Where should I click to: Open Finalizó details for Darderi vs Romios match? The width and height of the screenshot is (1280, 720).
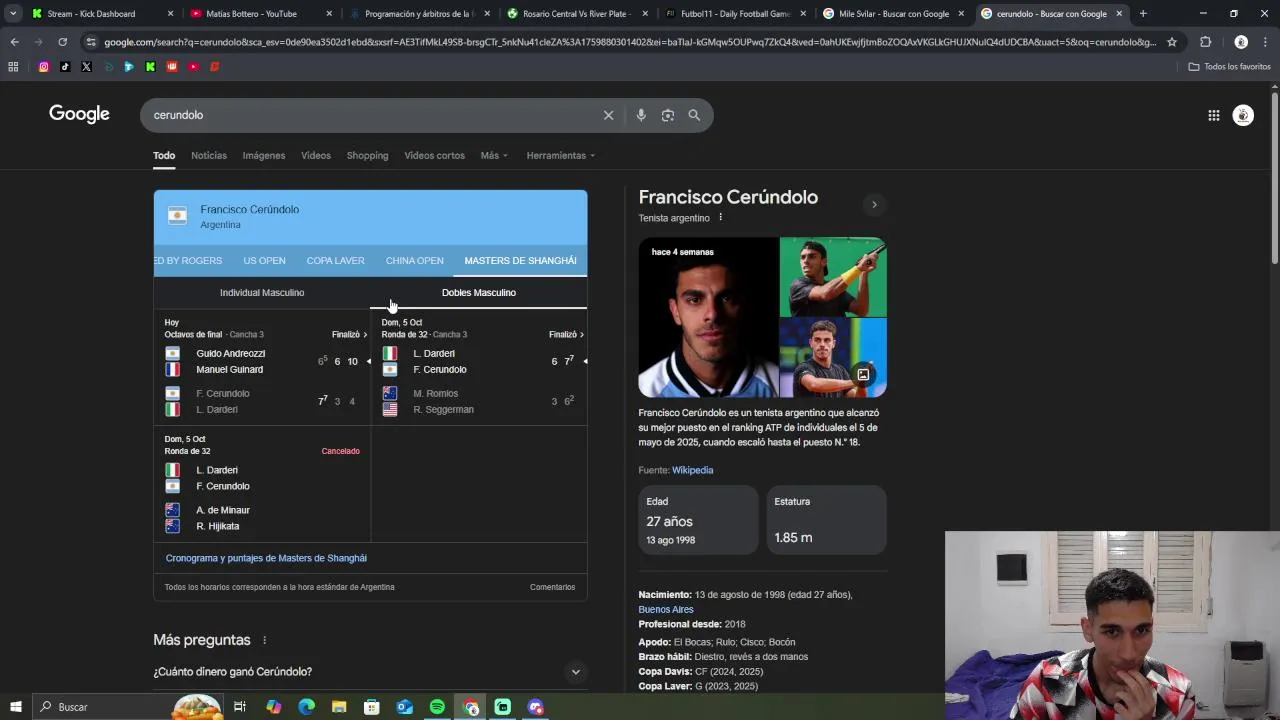566,335
